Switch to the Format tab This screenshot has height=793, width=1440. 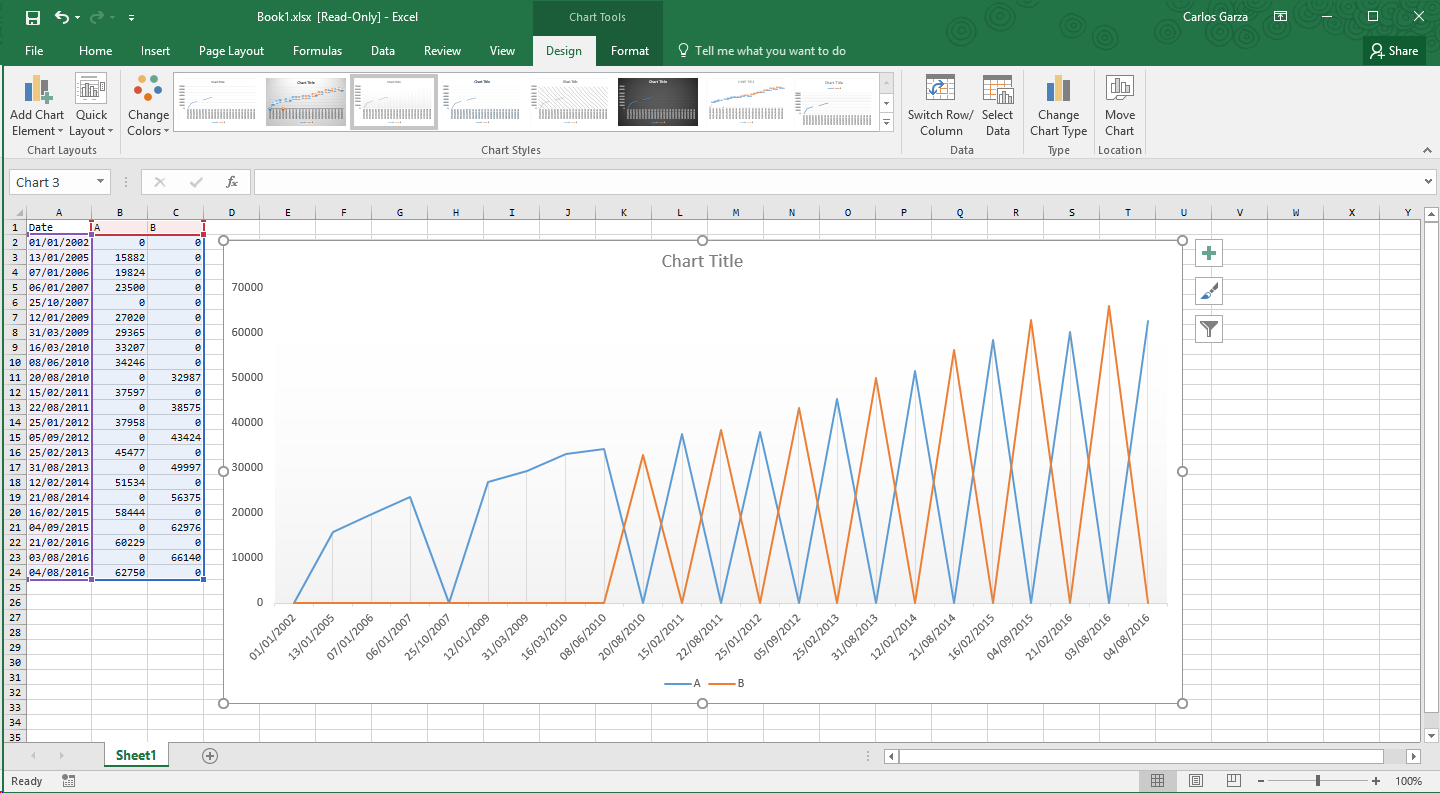(629, 50)
